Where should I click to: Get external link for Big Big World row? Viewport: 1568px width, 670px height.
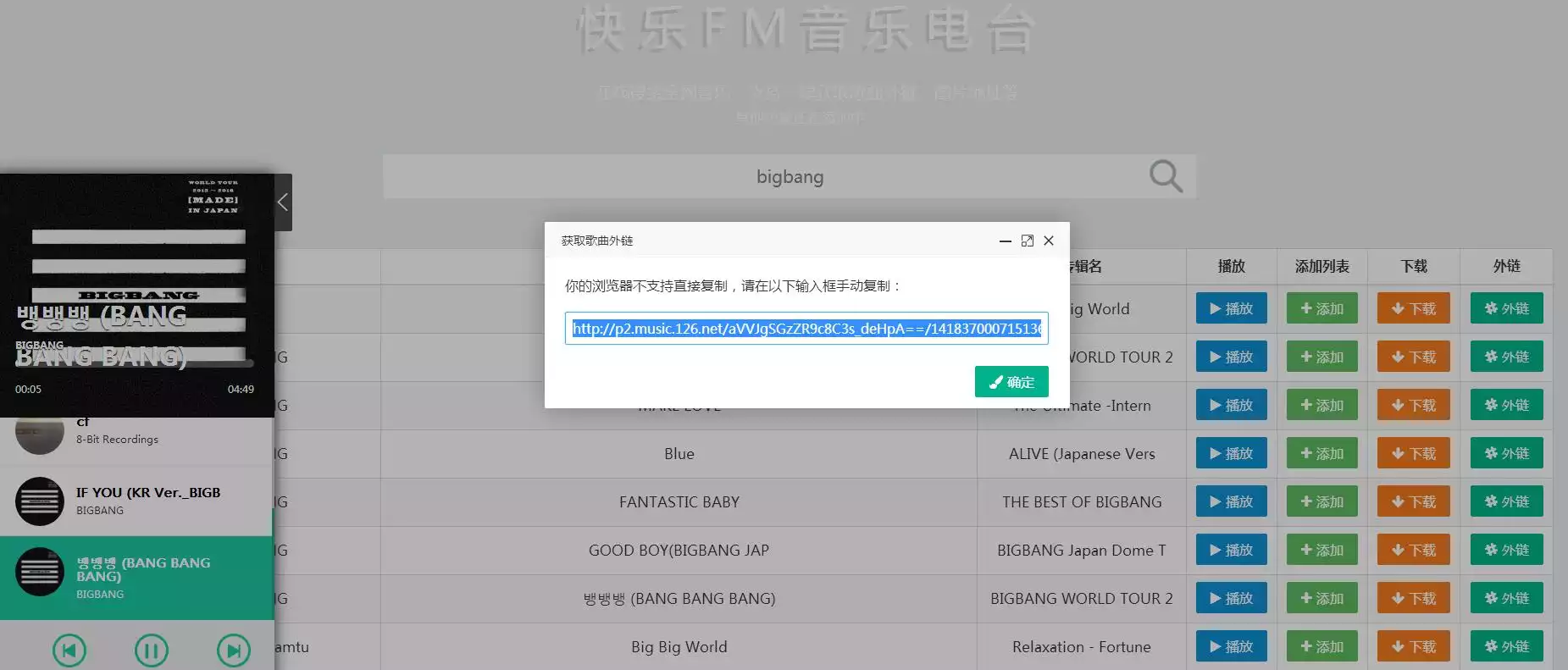coord(1506,646)
